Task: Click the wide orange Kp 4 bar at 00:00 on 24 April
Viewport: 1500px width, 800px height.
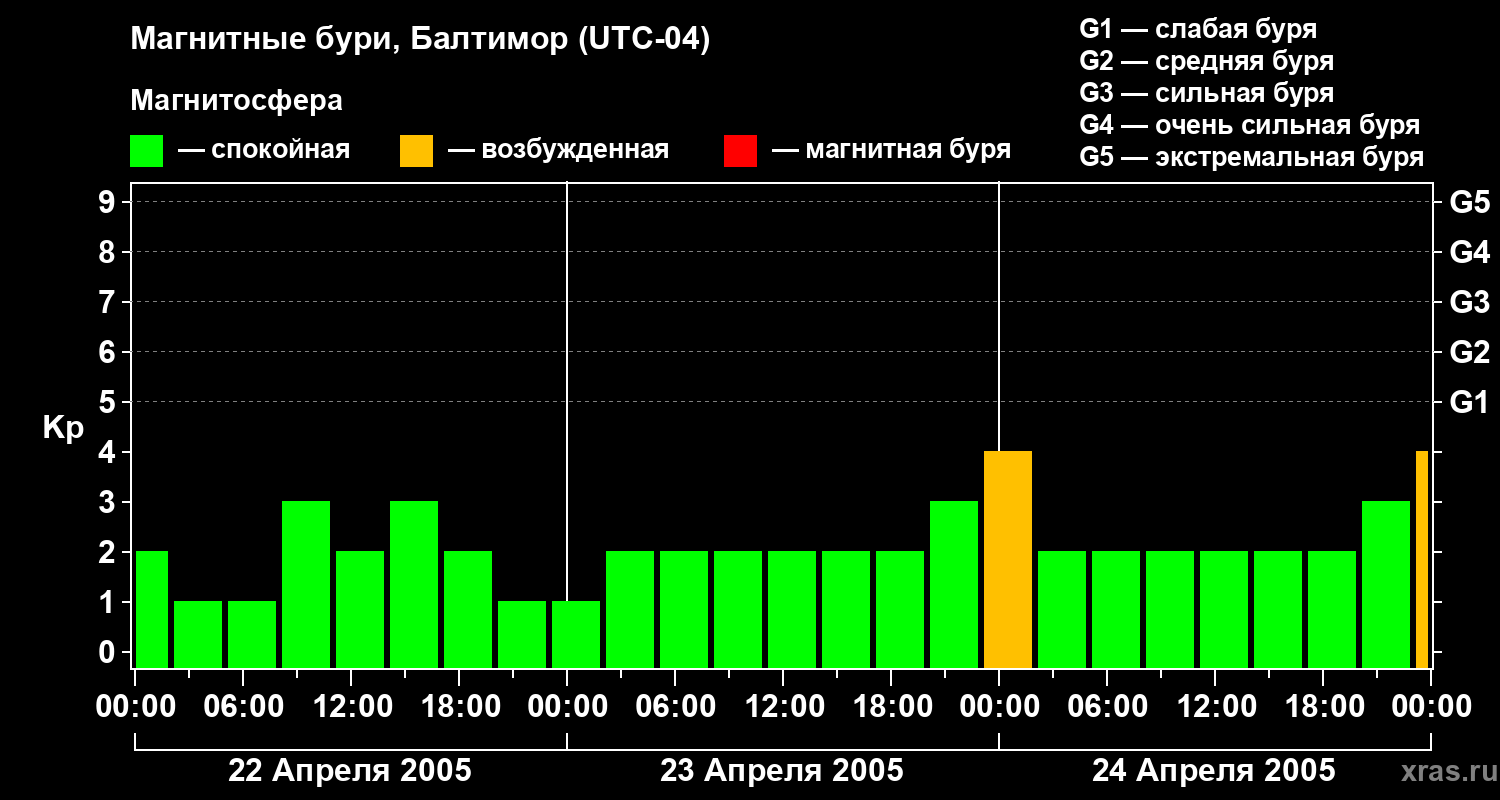Action: click(x=1008, y=560)
